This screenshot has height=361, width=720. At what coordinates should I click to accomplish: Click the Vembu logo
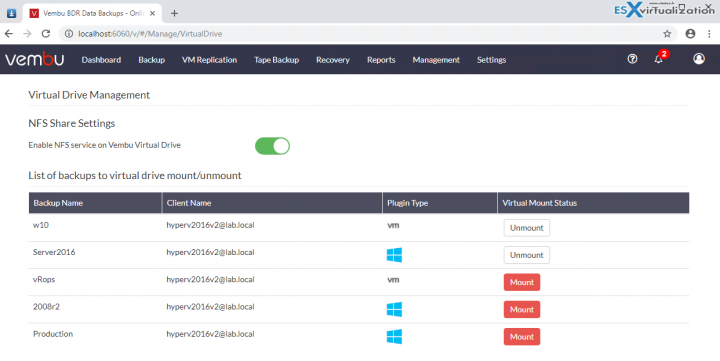tap(34, 59)
